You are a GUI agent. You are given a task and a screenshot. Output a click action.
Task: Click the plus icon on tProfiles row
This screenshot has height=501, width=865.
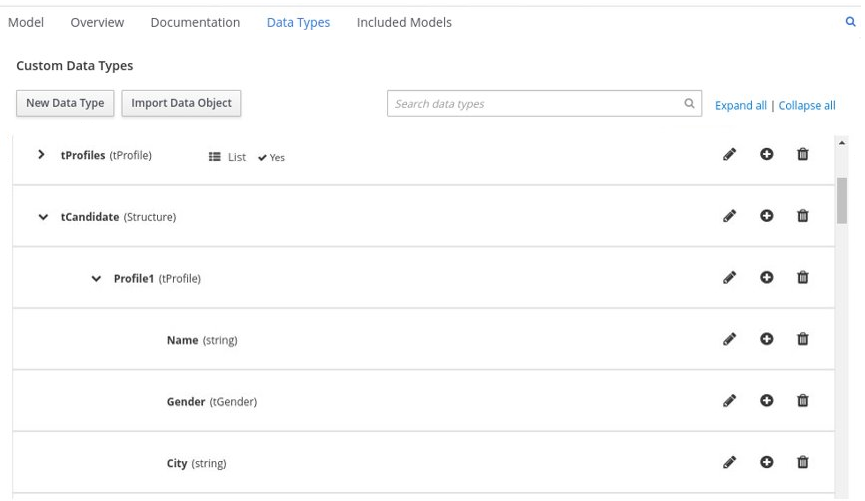[767, 155]
